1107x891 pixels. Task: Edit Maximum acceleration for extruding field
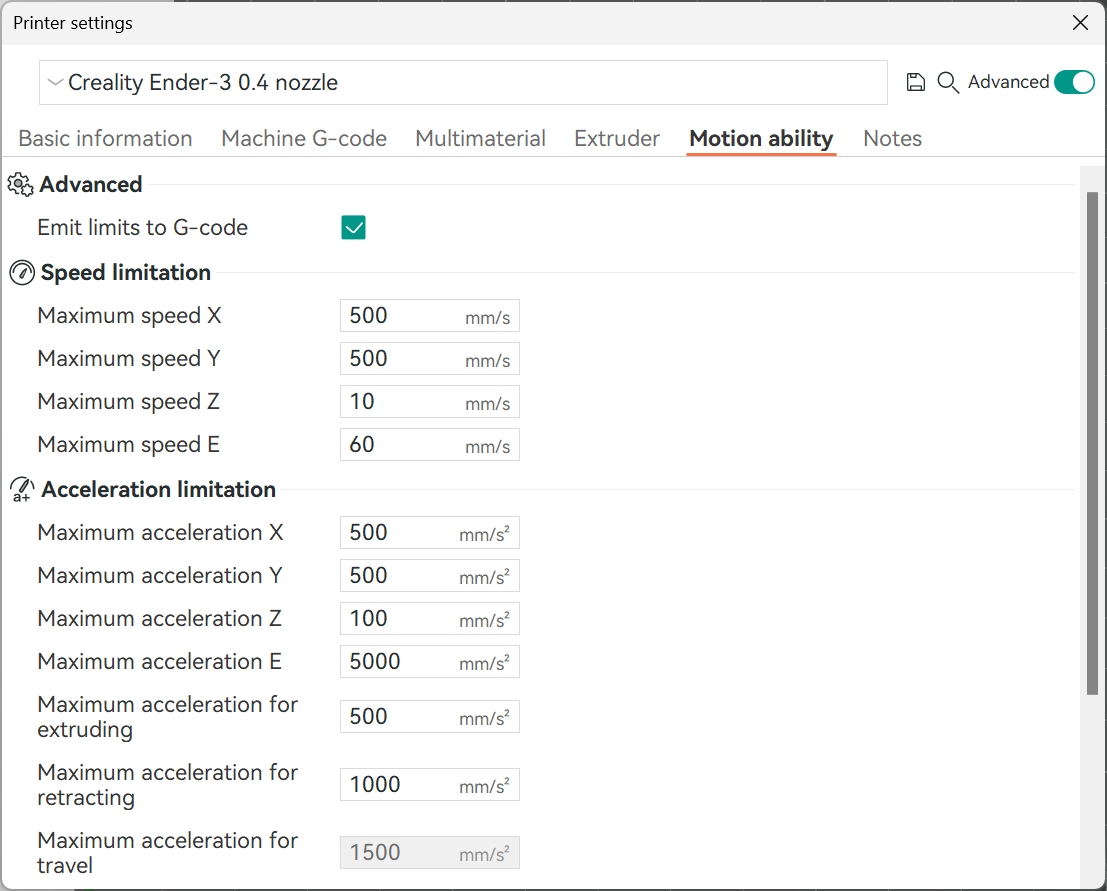[x=429, y=717]
